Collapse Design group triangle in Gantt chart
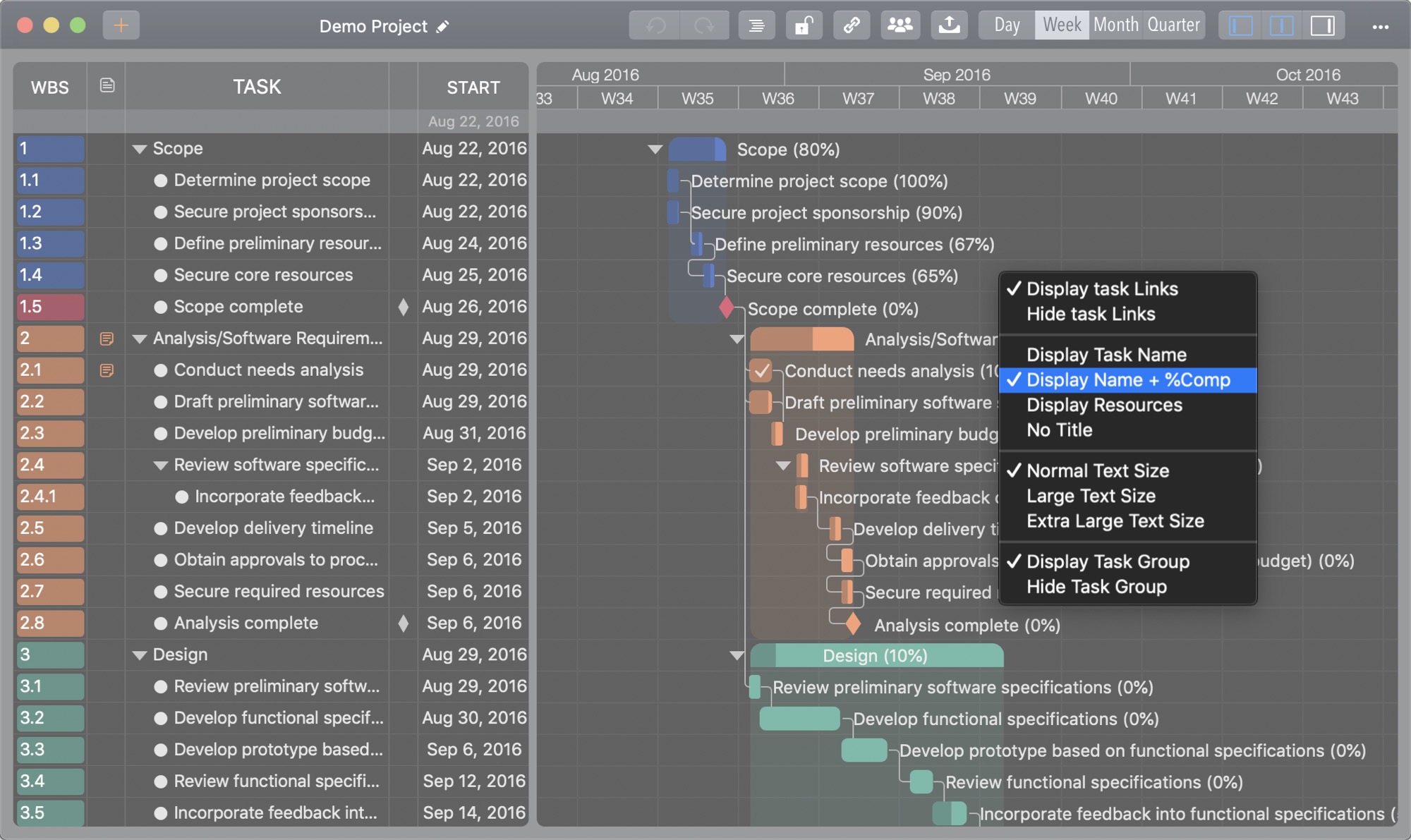The width and height of the screenshot is (1411, 840). pyautogui.click(x=737, y=656)
